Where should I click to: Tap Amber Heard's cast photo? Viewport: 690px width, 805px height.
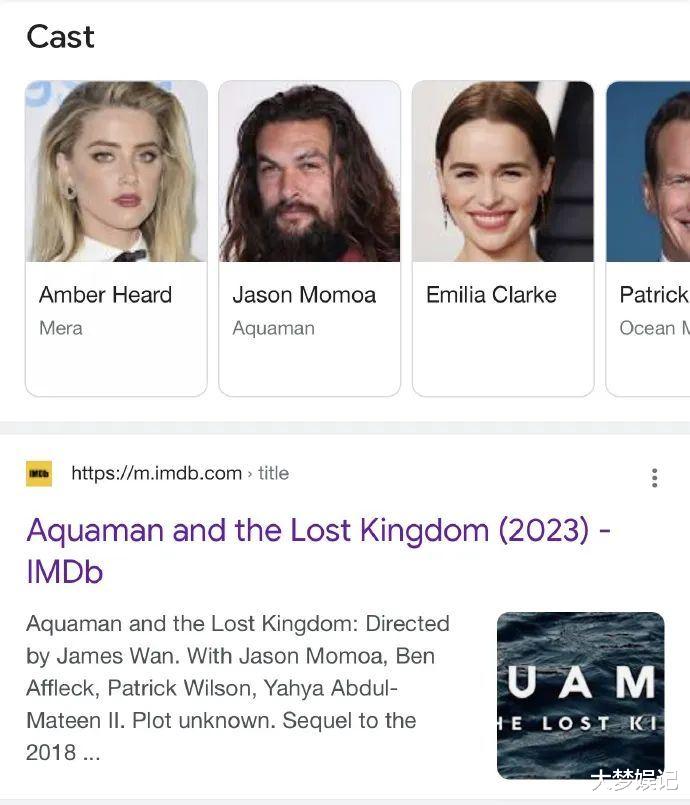(116, 172)
